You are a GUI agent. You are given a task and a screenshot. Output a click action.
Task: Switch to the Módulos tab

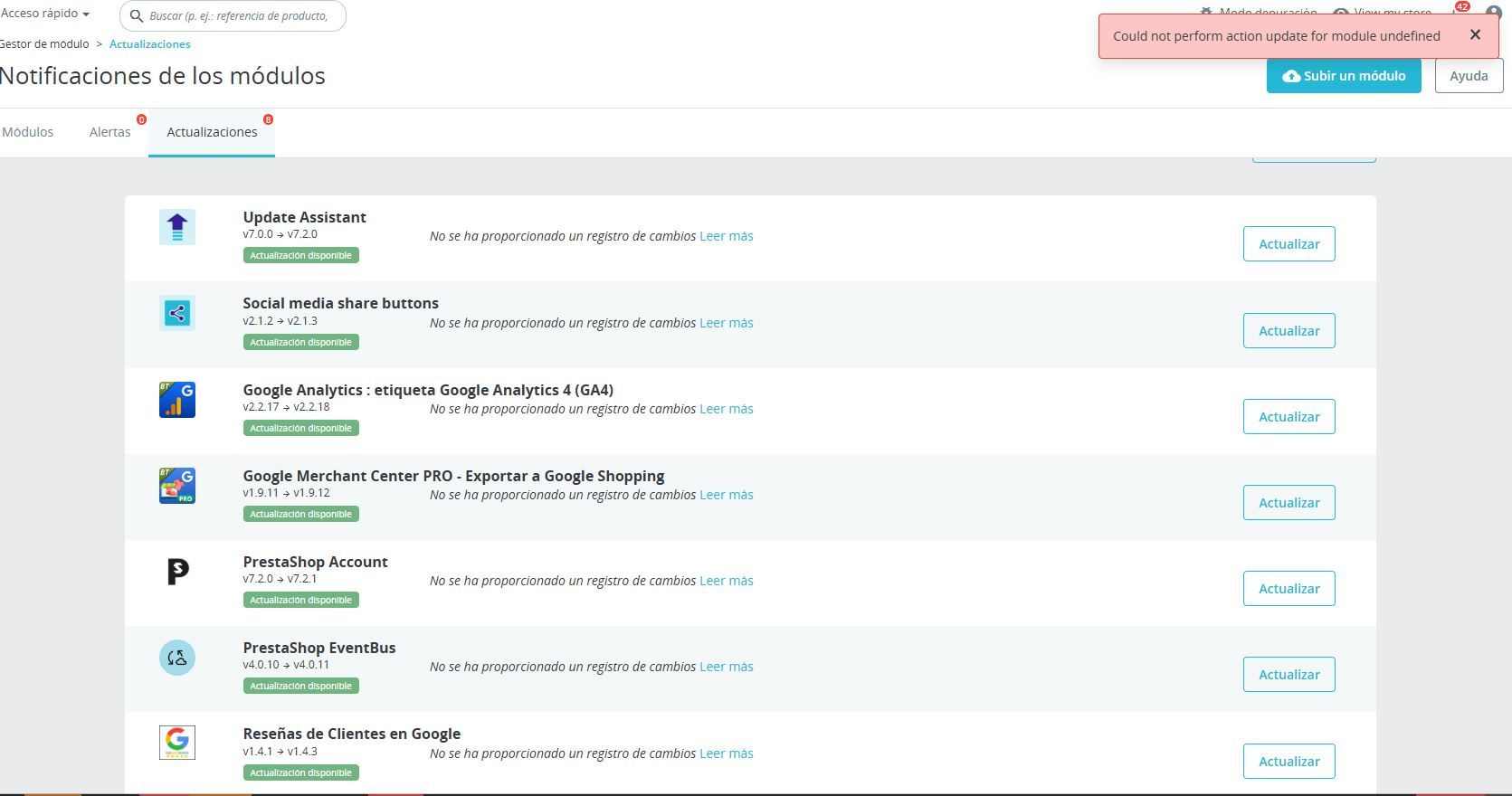pos(27,132)
